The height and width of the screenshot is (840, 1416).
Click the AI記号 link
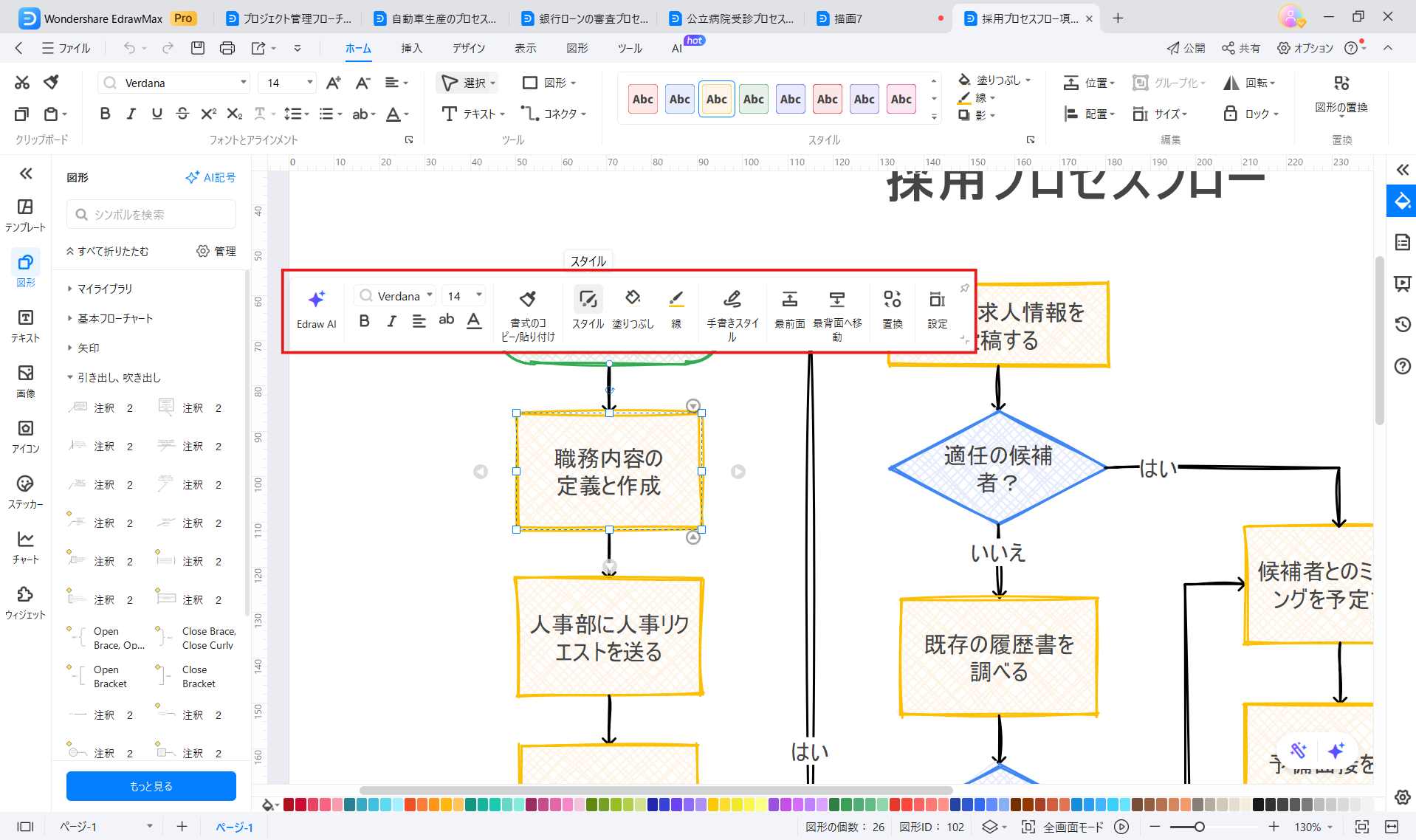point(210,177)
